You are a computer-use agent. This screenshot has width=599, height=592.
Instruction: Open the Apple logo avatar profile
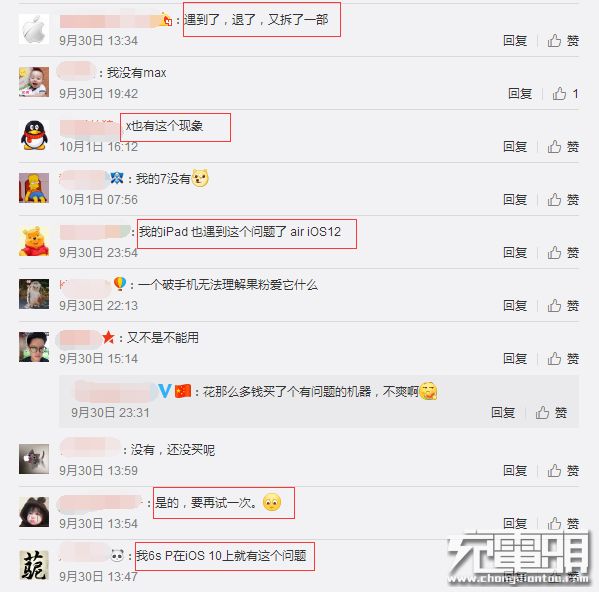pos(34,29)
